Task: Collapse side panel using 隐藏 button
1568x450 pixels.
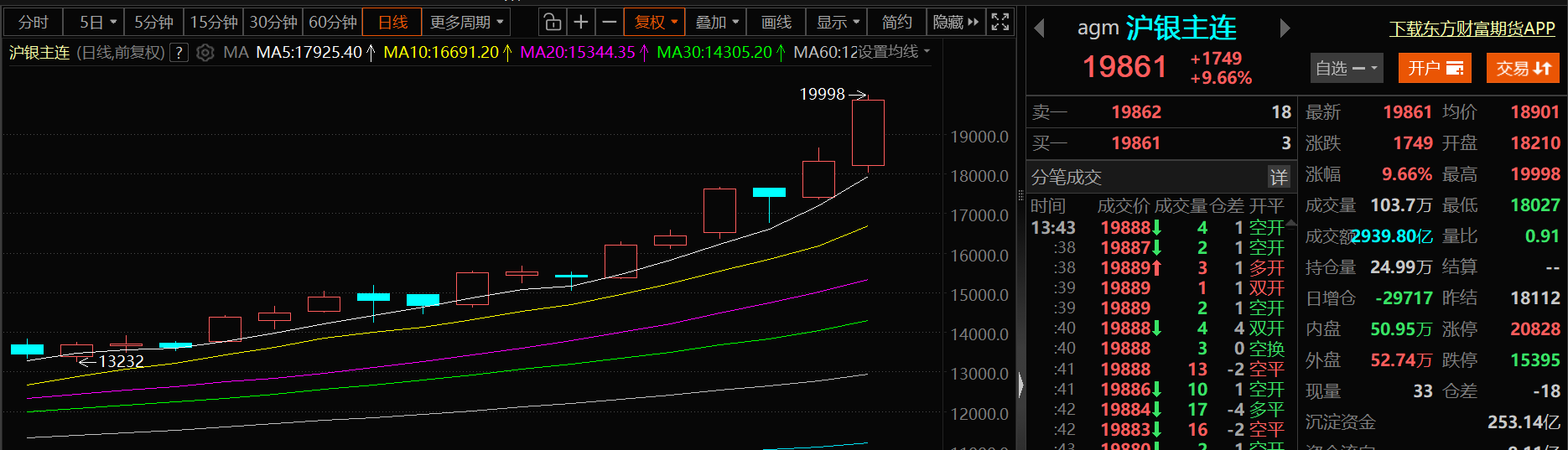Action: coord(956,22)
